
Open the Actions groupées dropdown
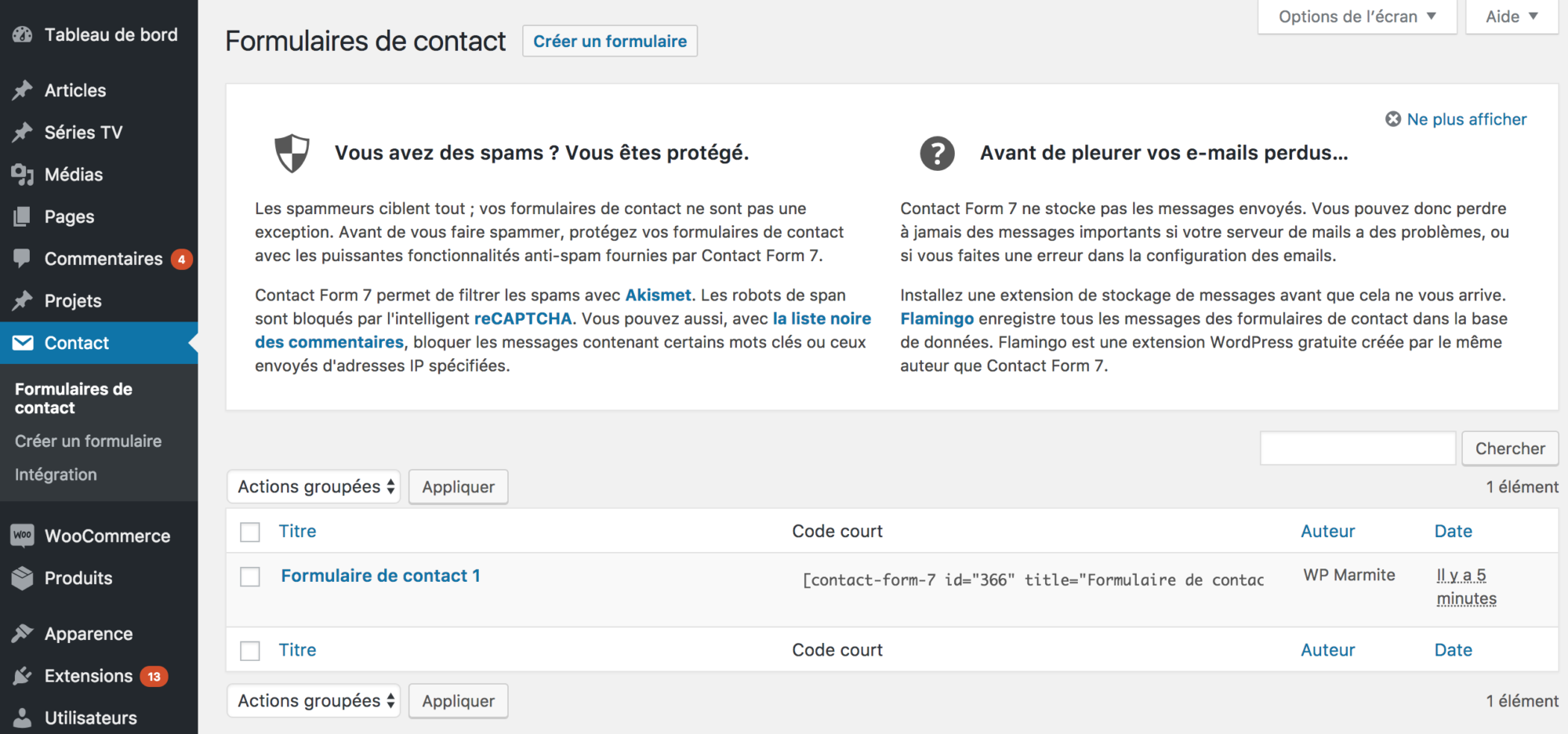[313, 486]
